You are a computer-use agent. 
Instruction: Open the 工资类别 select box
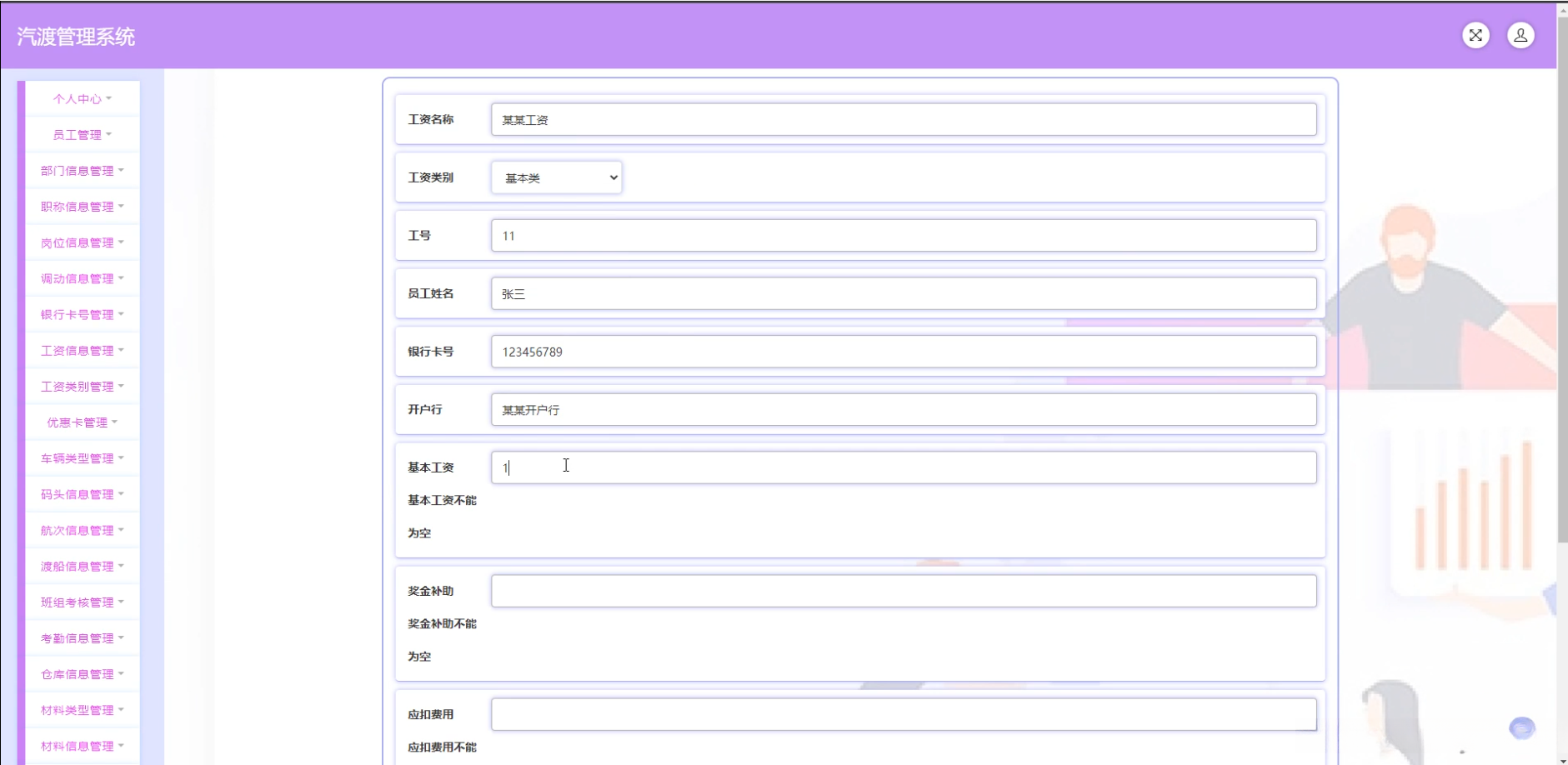coord(557,177)
